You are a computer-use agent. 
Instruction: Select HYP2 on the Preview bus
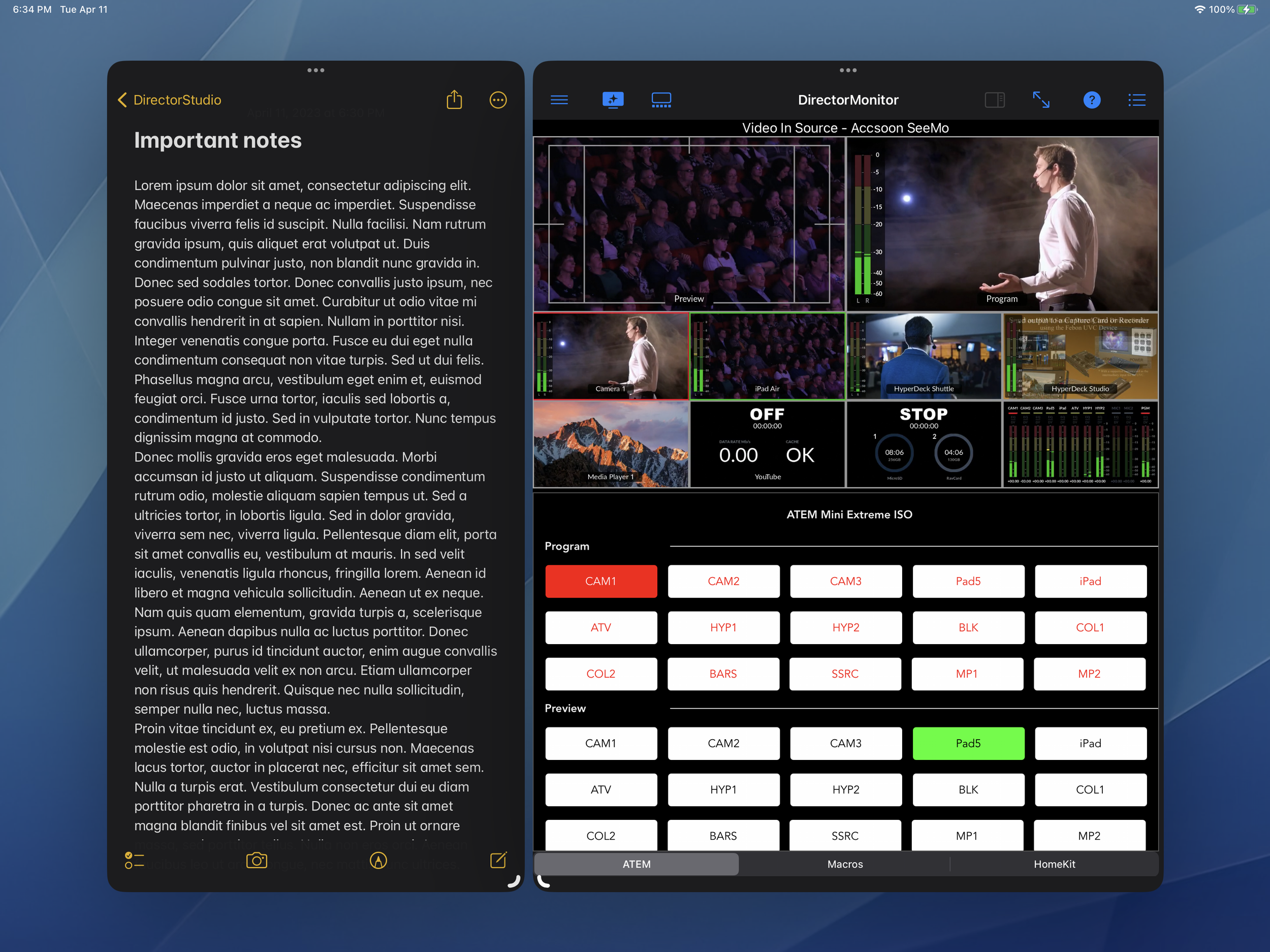[x=846, y=789]
